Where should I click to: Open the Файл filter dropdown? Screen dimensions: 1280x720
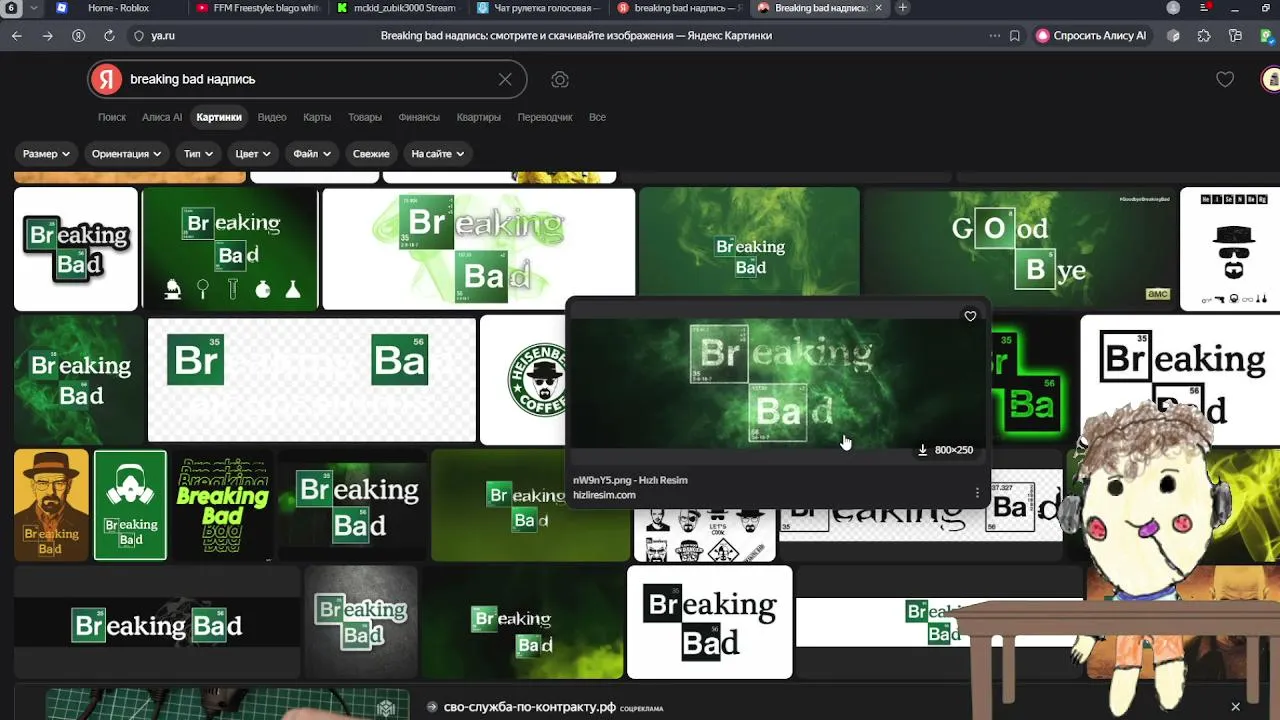click(312, 154)
